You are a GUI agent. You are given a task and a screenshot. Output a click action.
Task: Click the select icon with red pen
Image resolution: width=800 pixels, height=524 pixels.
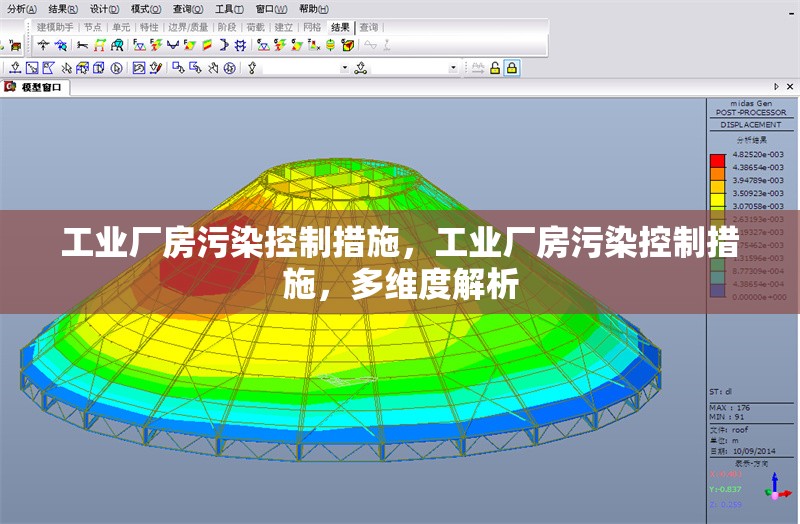(156, 68)
